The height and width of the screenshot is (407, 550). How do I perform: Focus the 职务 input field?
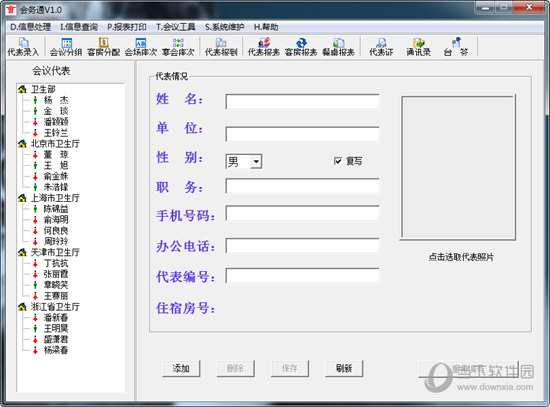302,186
